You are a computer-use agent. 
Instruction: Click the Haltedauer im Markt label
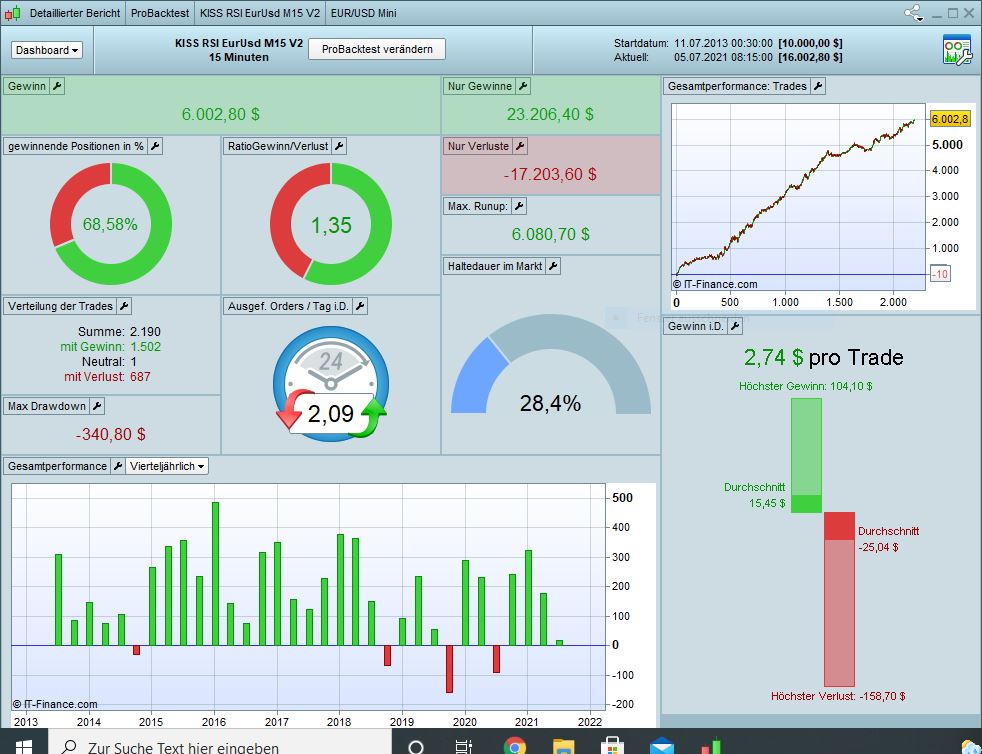495,266
